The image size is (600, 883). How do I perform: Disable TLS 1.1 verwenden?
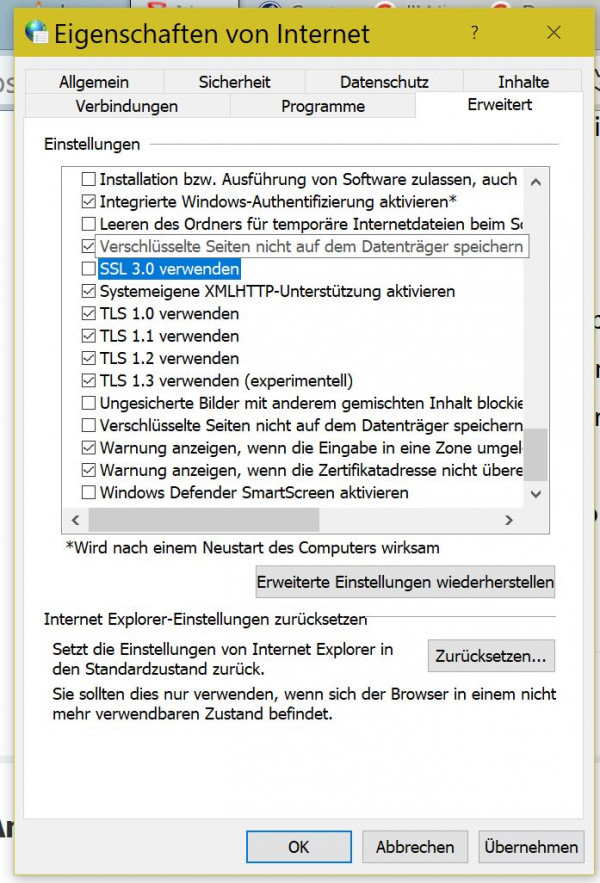(88, 336)
